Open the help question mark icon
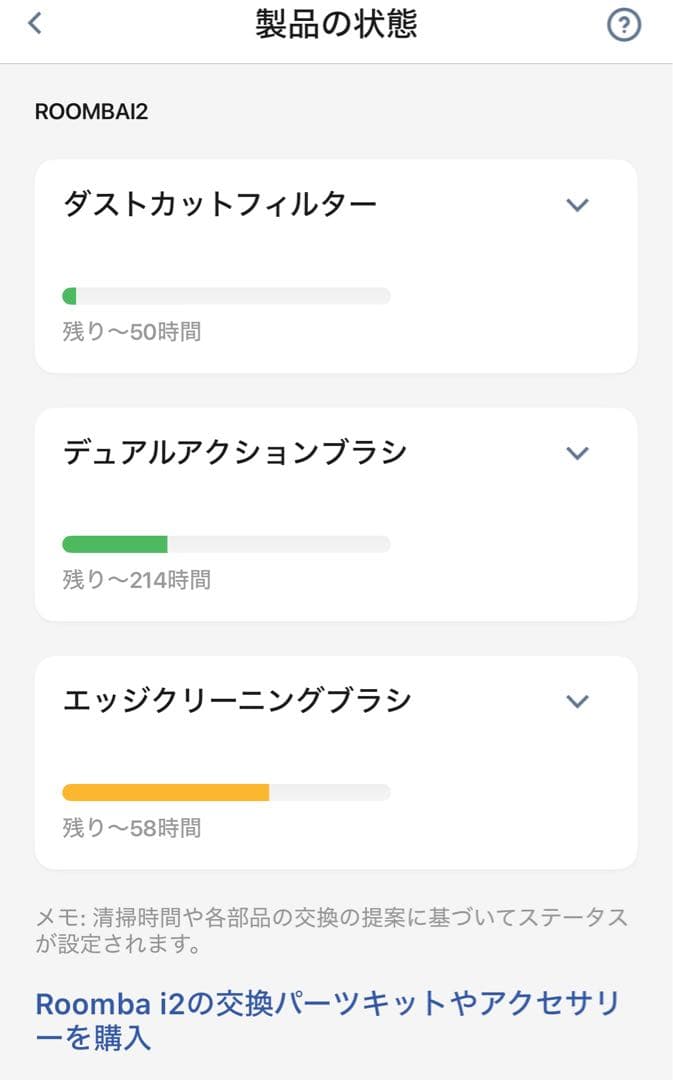The width and height of the screenshot is (673, 1080). click(x=624, y=26)
